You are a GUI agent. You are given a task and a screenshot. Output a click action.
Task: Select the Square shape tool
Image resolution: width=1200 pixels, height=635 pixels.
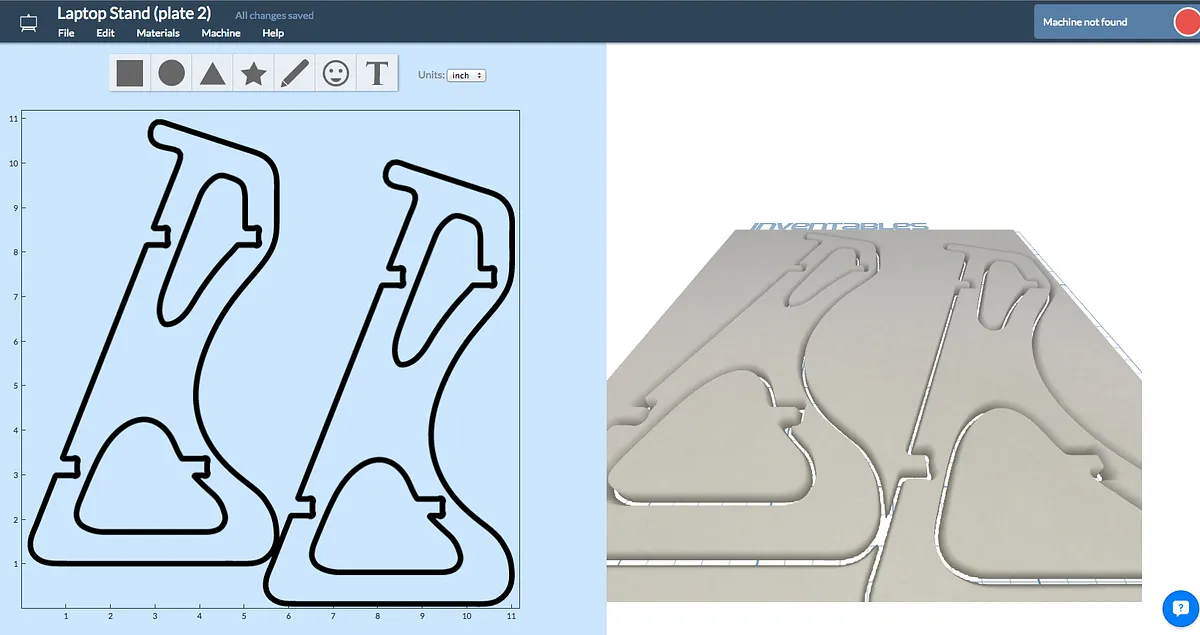130,73
